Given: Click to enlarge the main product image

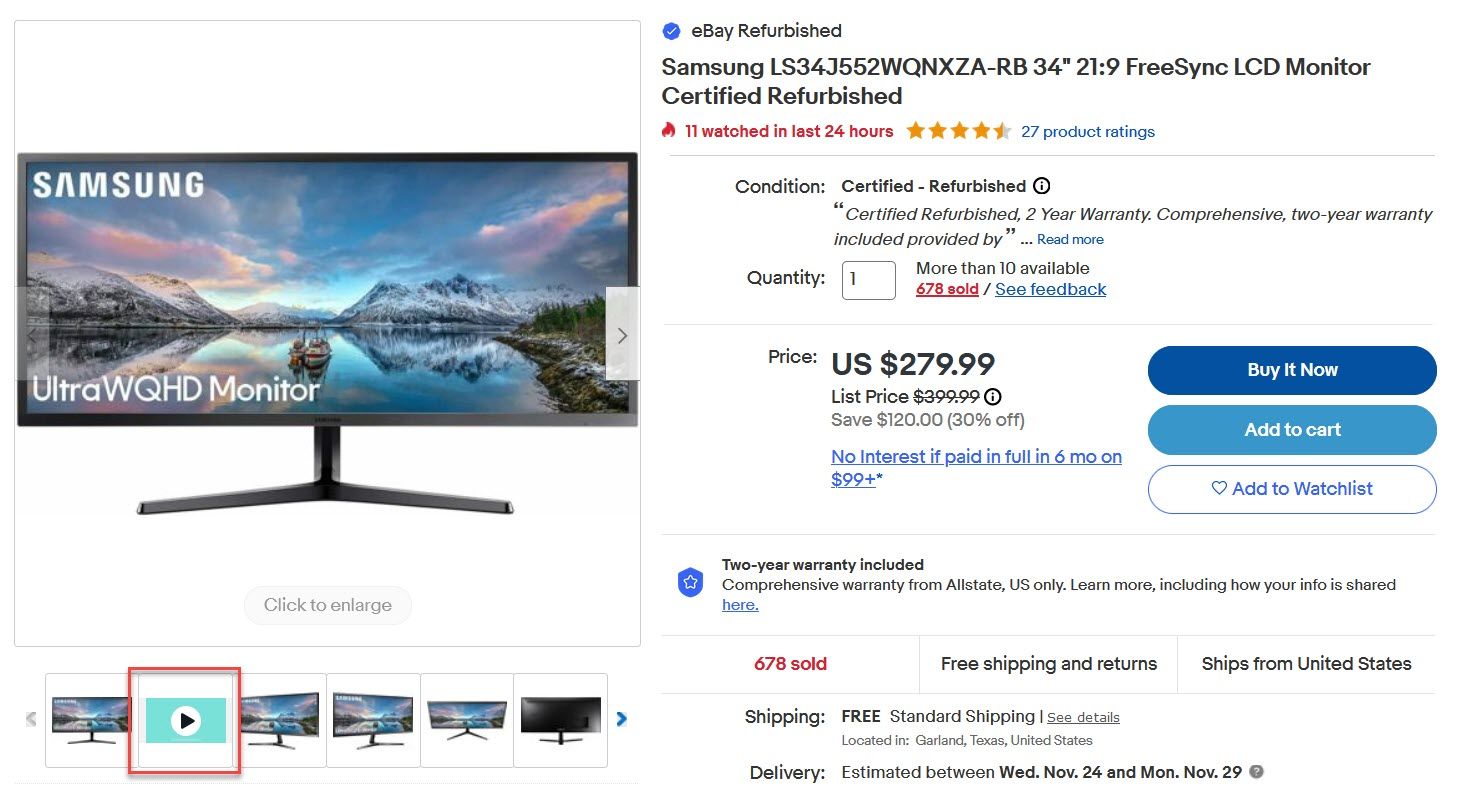Looking at the screenshot, I should pyautogui.click(x=328, y=605).
